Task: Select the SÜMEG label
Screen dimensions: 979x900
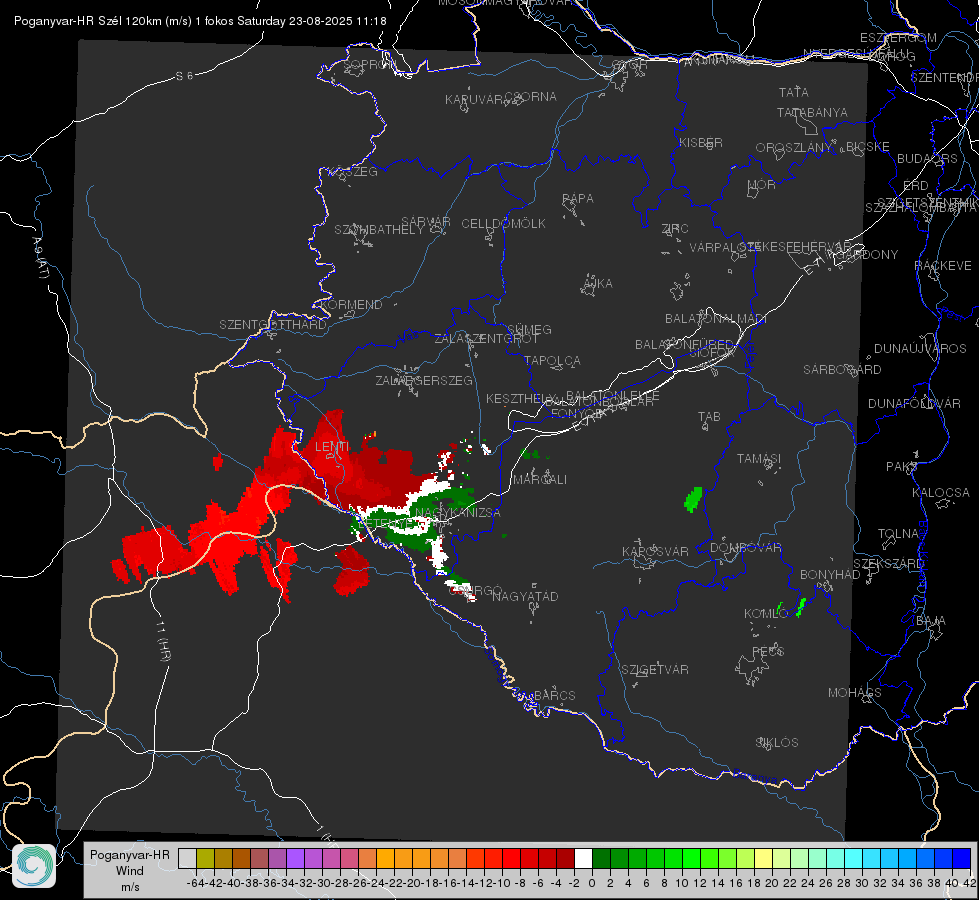Action: coord(529,329)
